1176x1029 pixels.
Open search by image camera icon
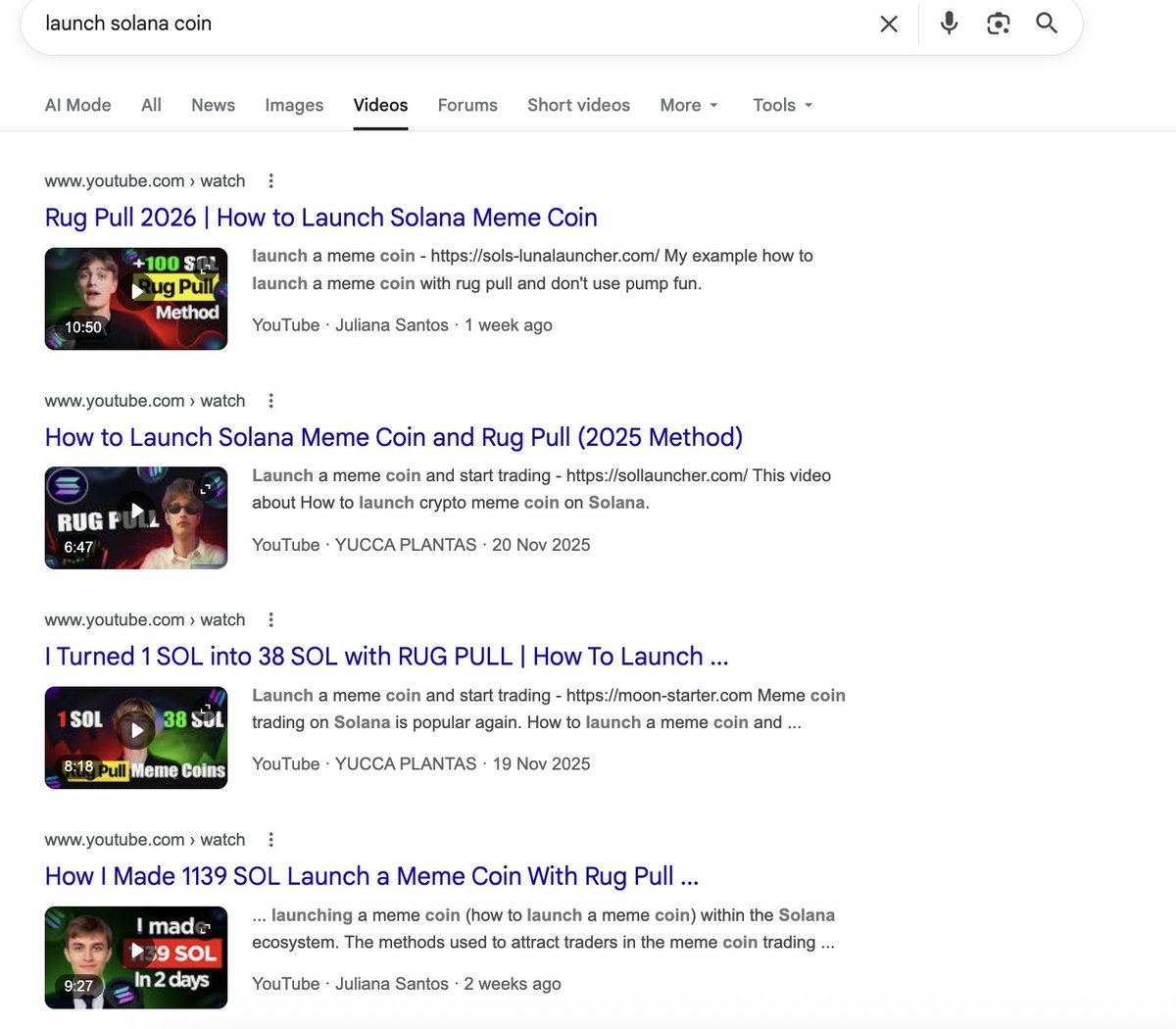(998, 24)
